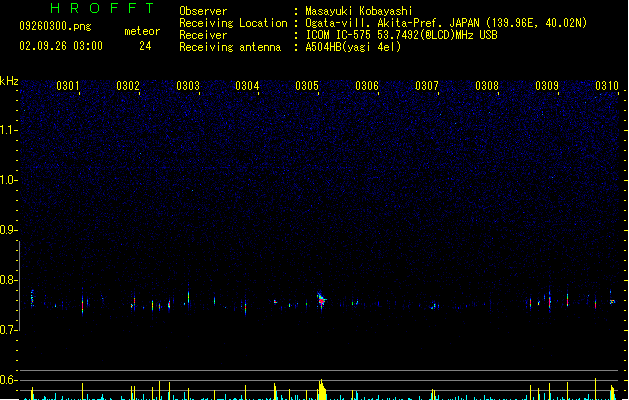Viewport: 629px width, 400px height.
Task: Click the 0.7 kHz axis label
Action: coord(9,330)
